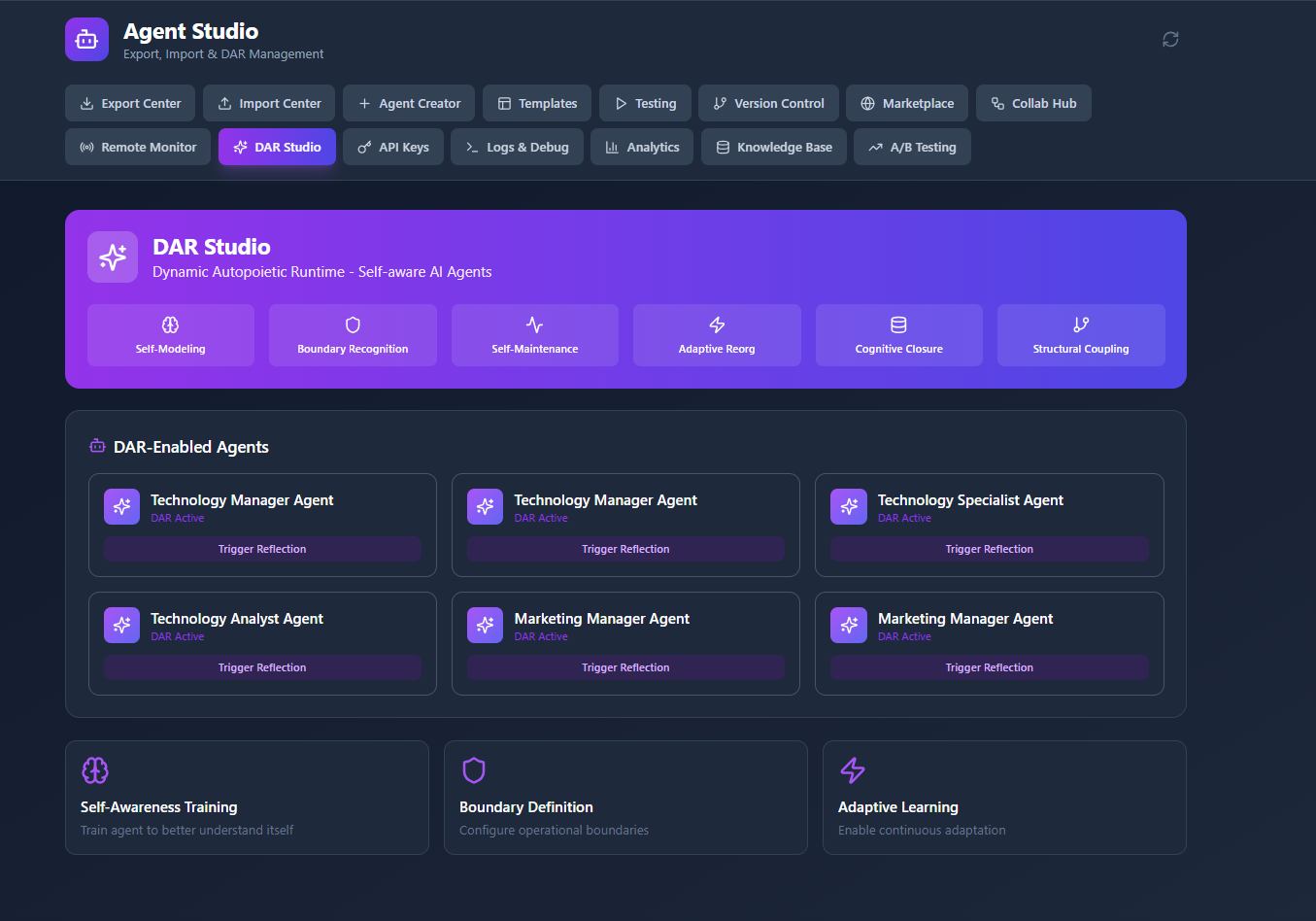
Task: Click the Technology Specialist Agent sparkle icon
Action: point(849,507)
